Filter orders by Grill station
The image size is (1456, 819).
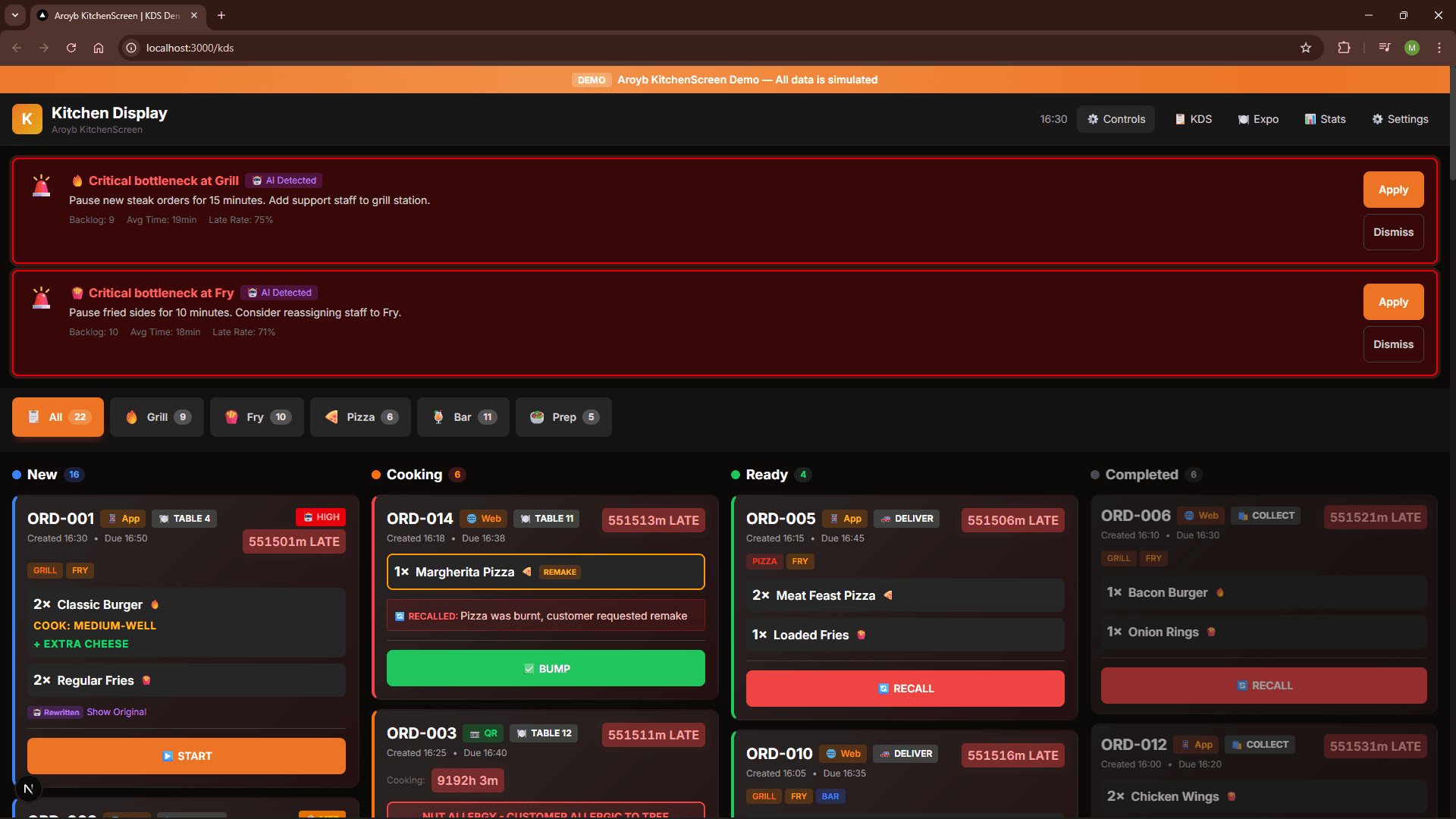pos(157,417)
